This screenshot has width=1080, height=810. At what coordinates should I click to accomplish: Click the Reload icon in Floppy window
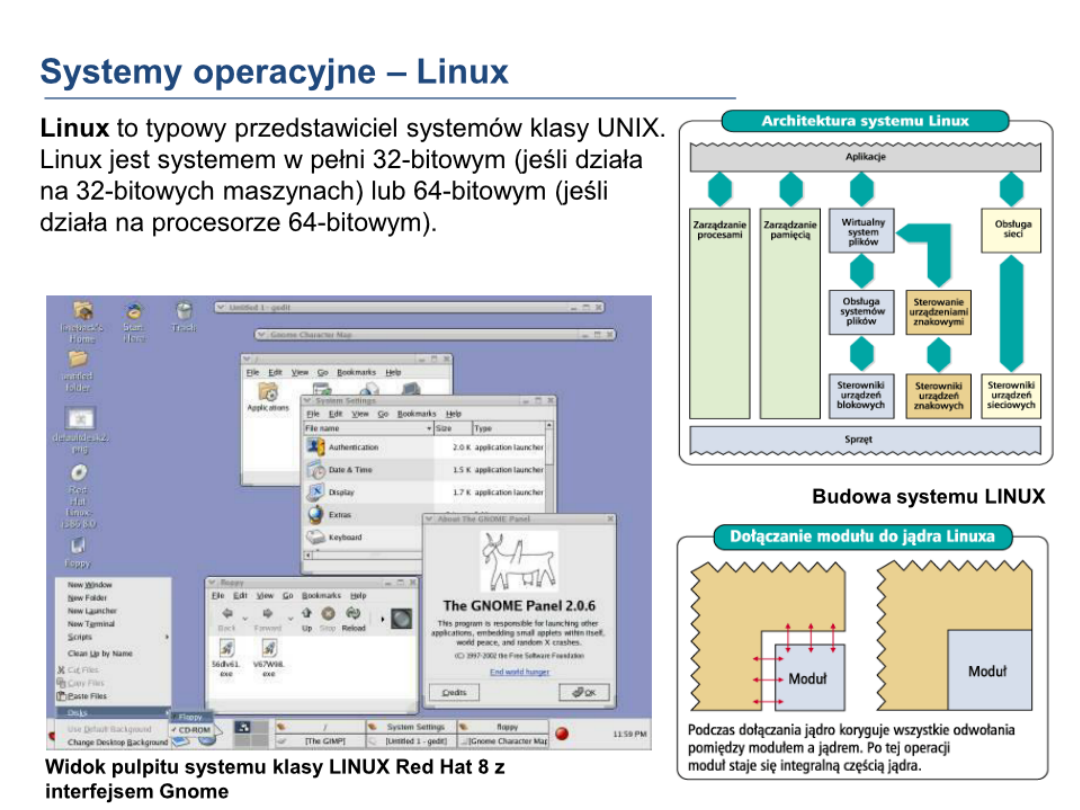point(353,614)
